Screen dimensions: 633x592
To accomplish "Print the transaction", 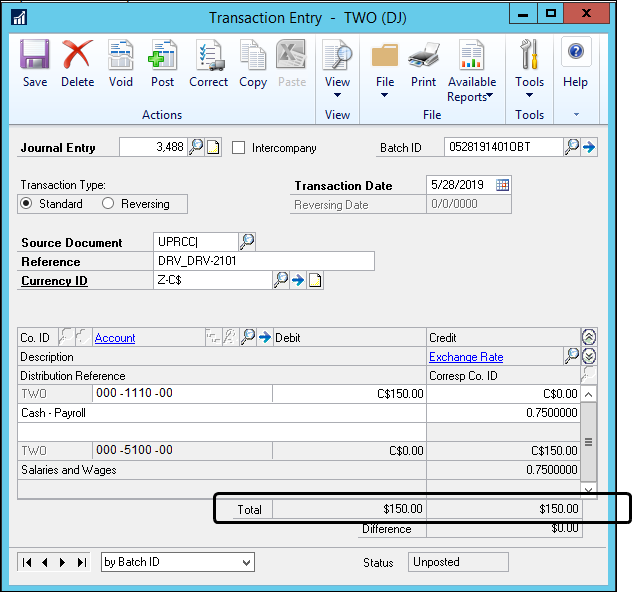I will click(x=423, y=63).
